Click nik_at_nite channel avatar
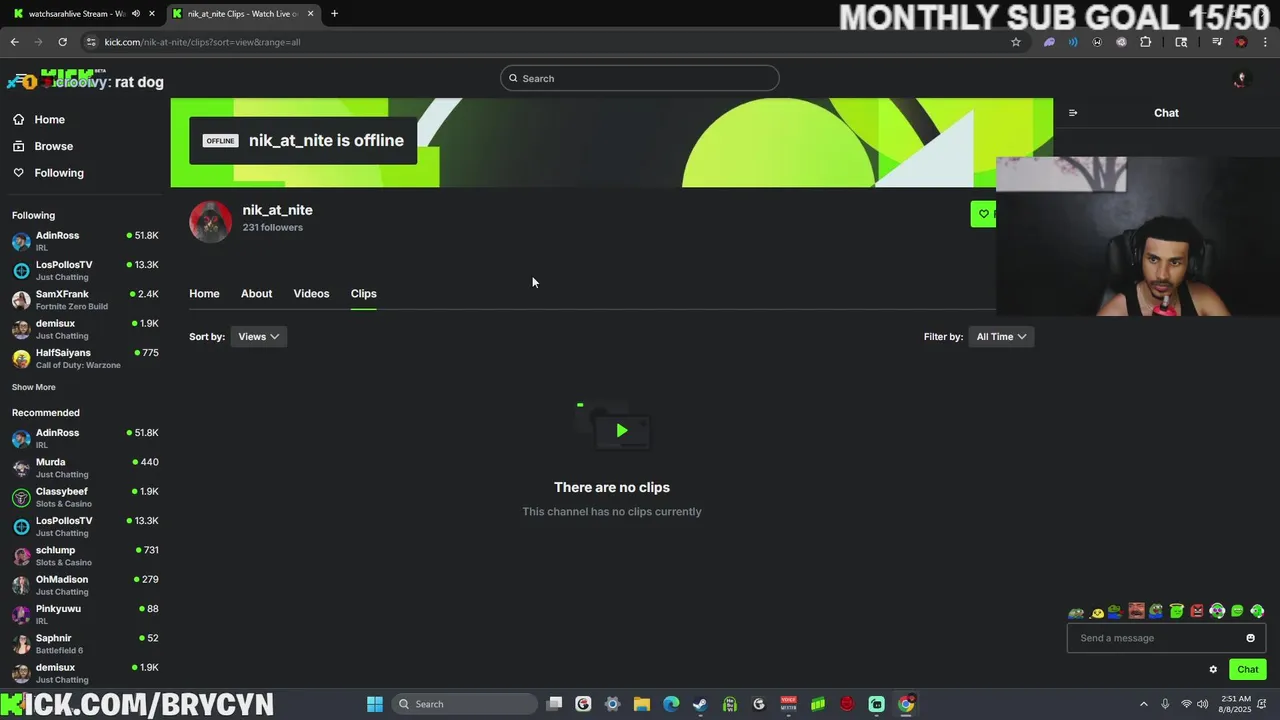 click(x=210, y=222)
